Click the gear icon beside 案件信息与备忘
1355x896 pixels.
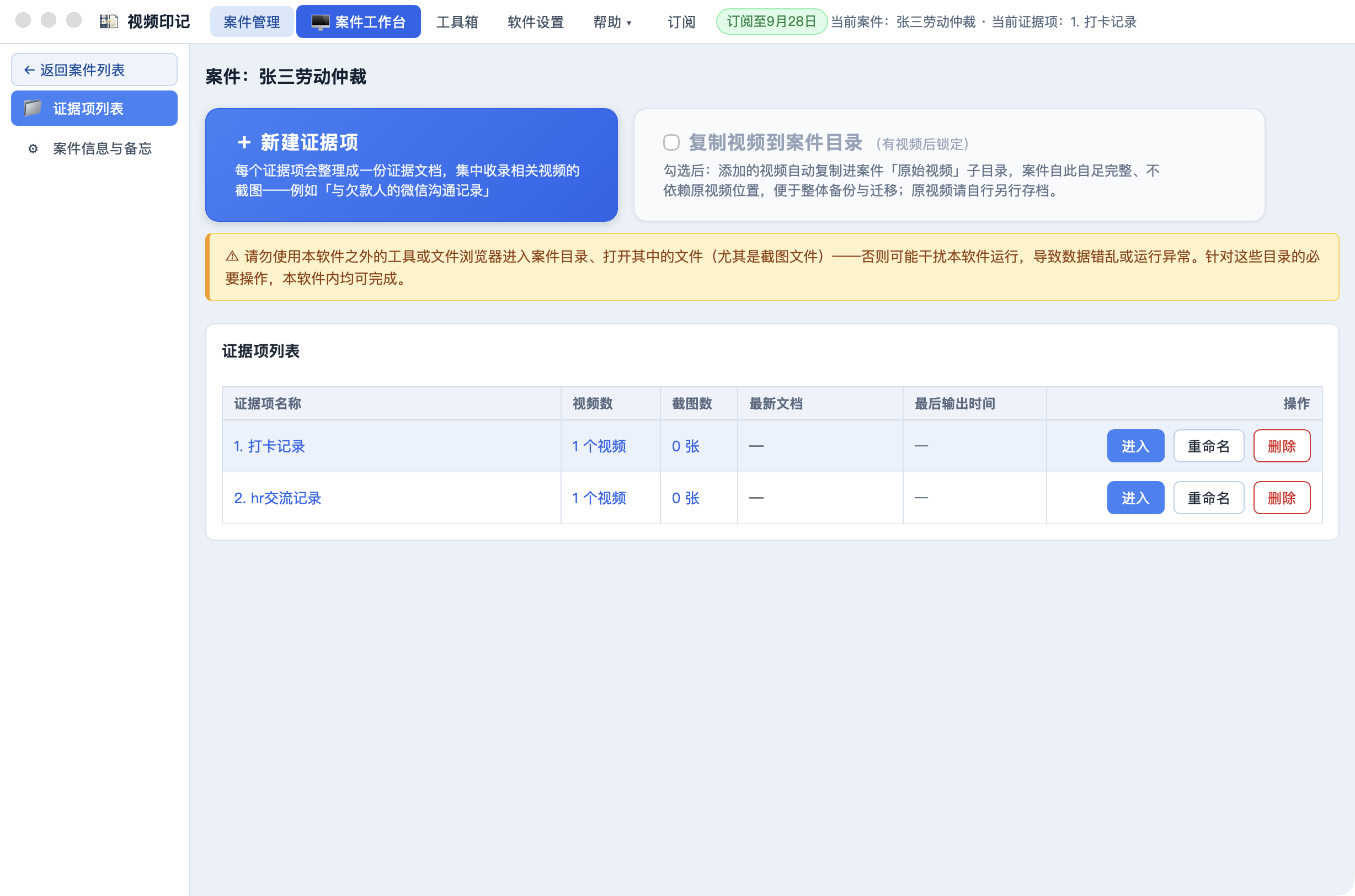coord(33,148)
